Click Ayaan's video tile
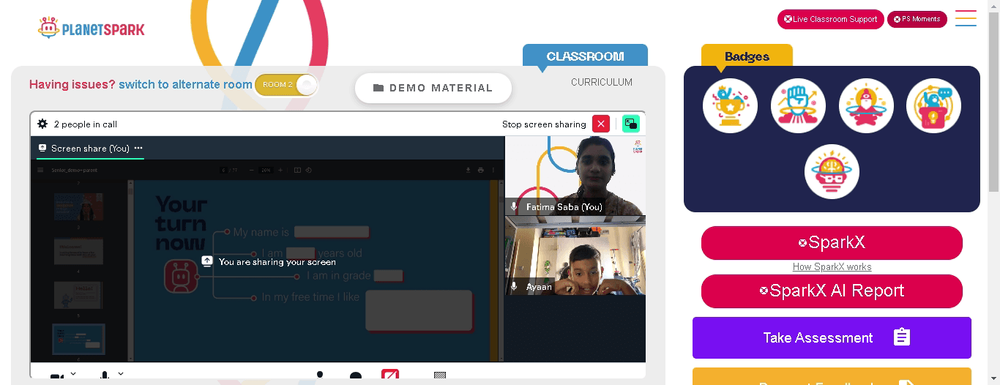Viewport: 1000px width, 385px height. (x=575, y=256)
